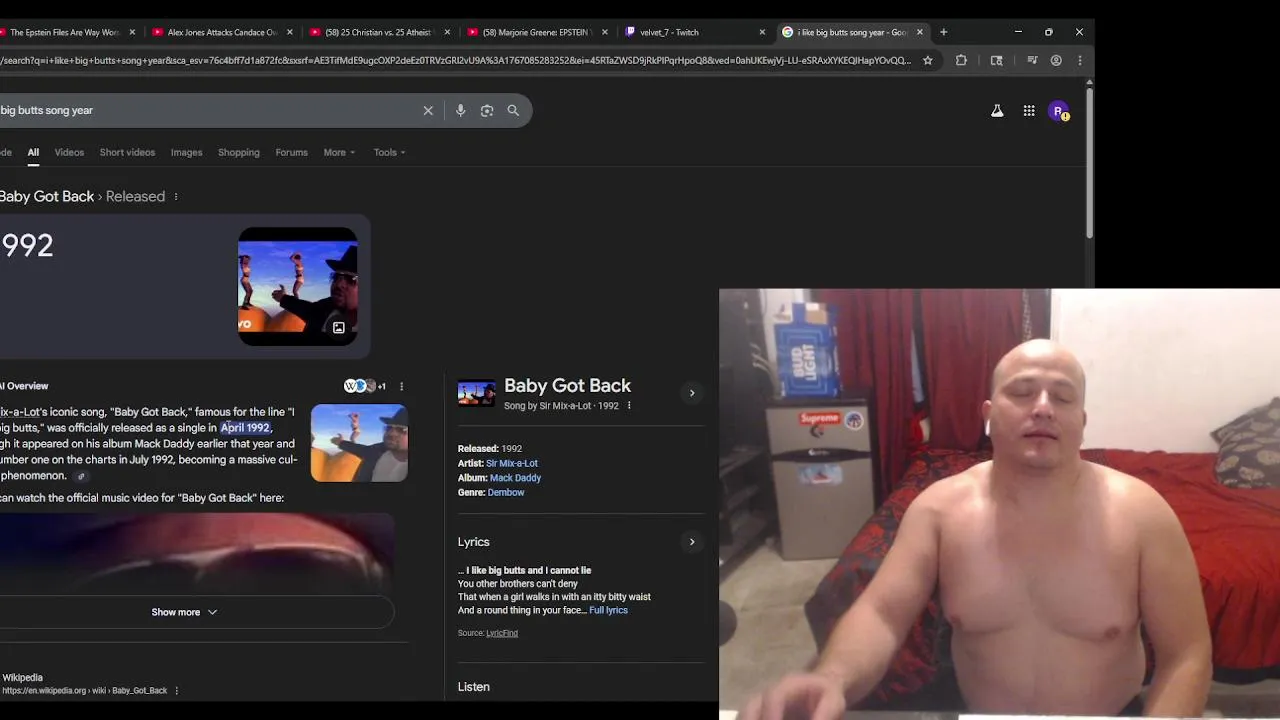Open the AI Overview three-dot menu
This screenshot has height=720, width=1280.
(x=401, y=386)
